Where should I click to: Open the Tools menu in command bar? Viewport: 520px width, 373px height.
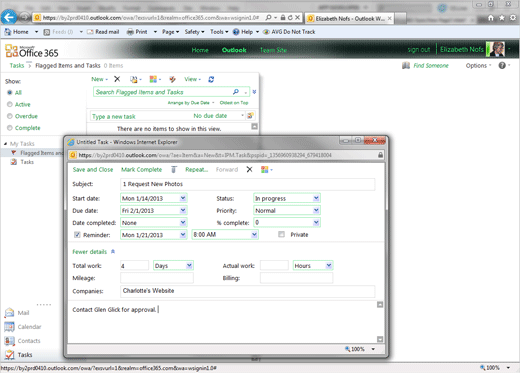pyautogui.click(x=219, y=32)
